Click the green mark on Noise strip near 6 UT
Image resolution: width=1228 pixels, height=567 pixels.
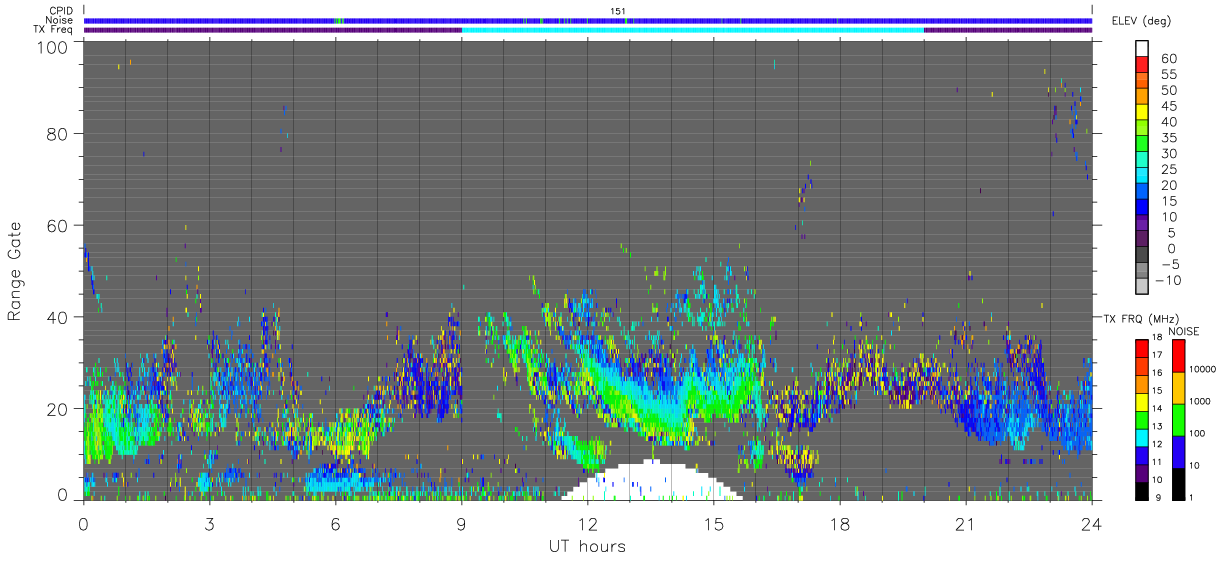click(339, 20)
